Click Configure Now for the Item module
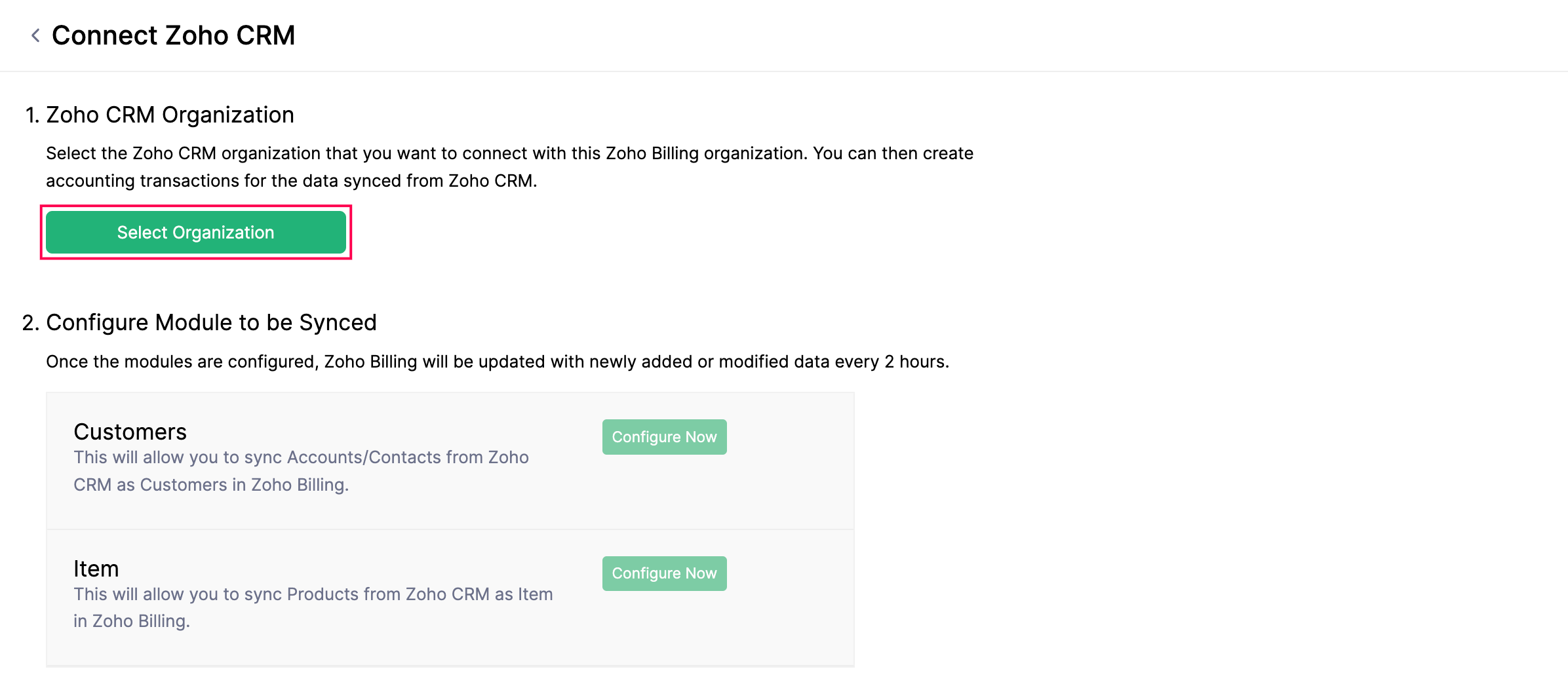 pos(663,573)
